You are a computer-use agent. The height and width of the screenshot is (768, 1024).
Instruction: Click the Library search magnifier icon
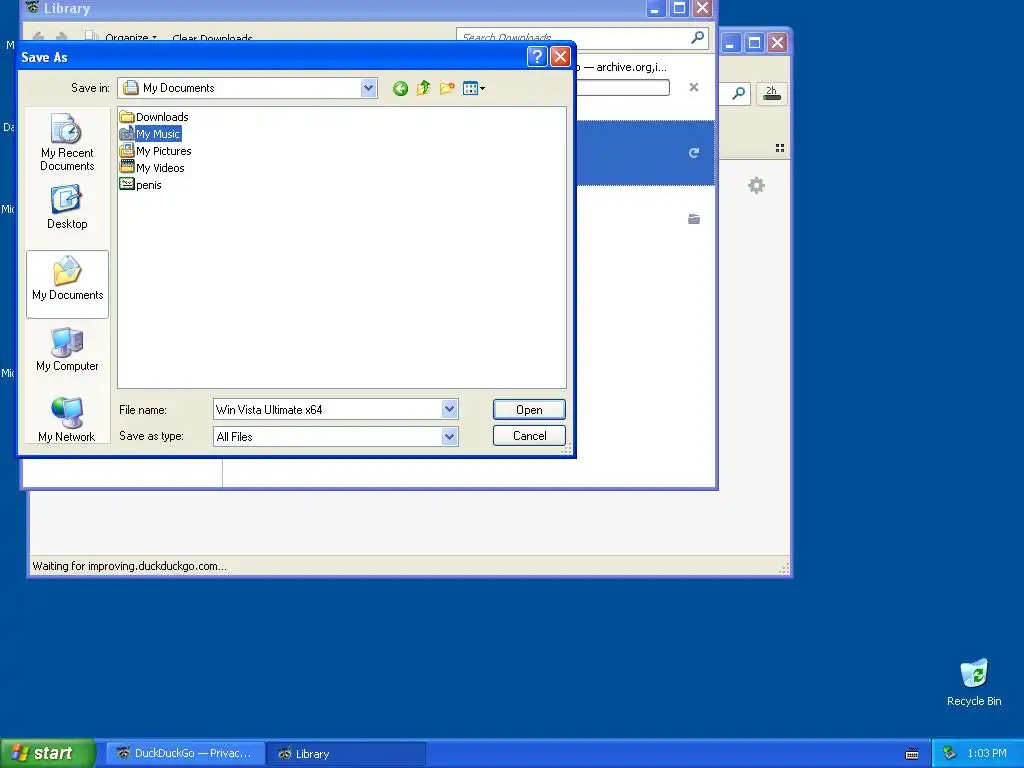click(697, 37)
